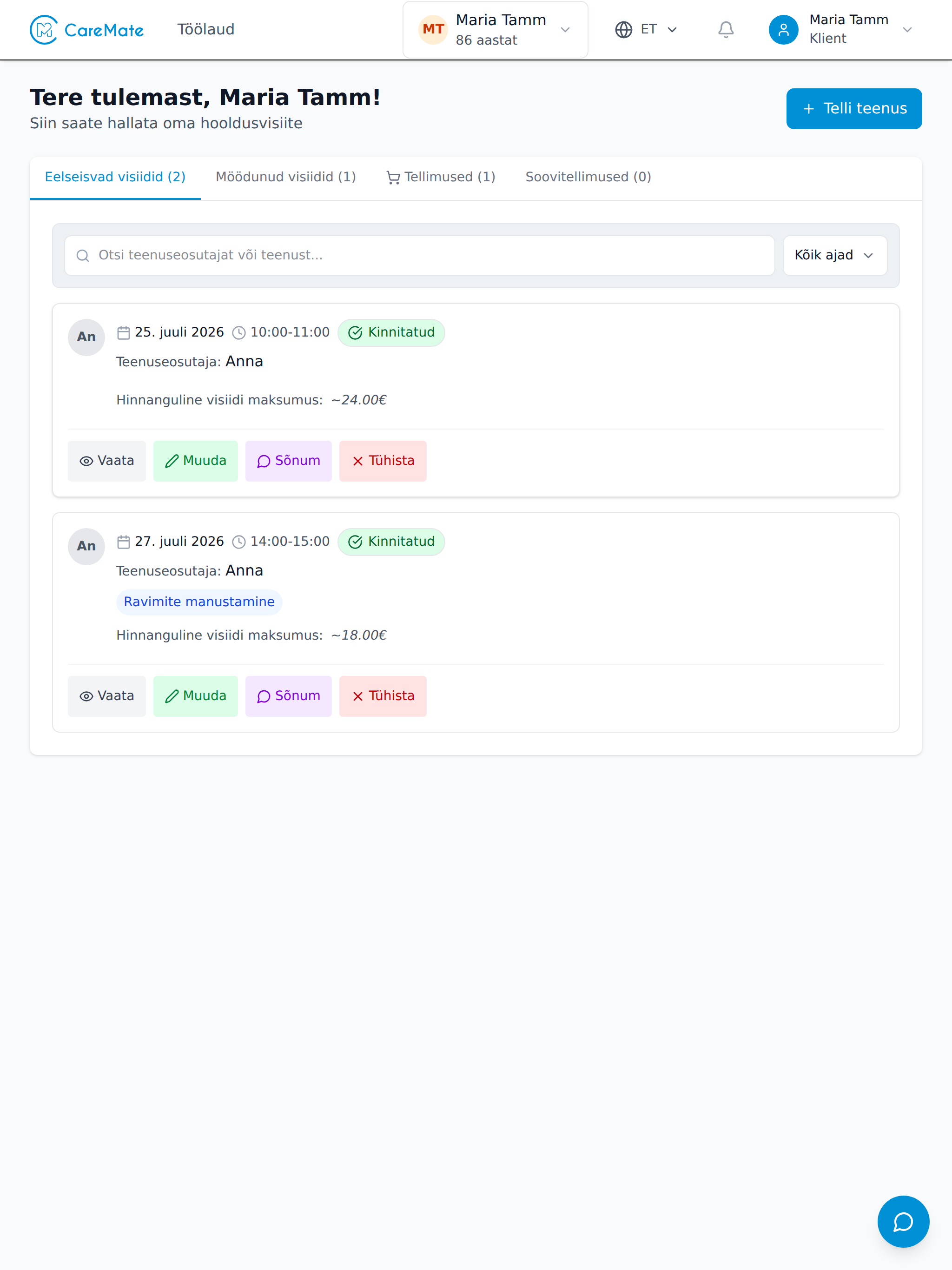
Task: Click Sõnum on the 27. juuli visit
Action: (288, 696)
